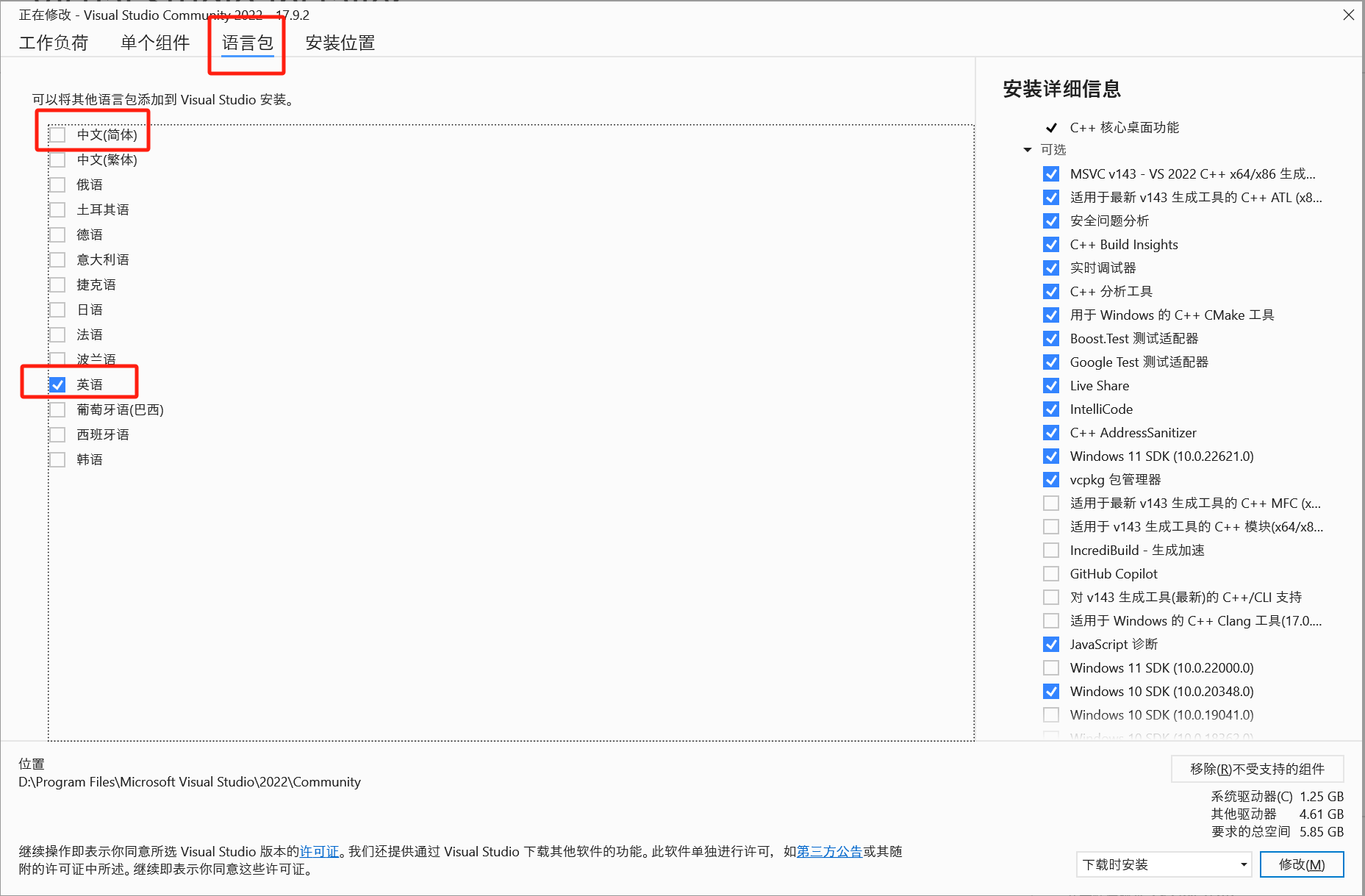Enable the 日语 language pack
Image resolution: width=1365 pixels, height=896 pixels.
coord(57,309)
